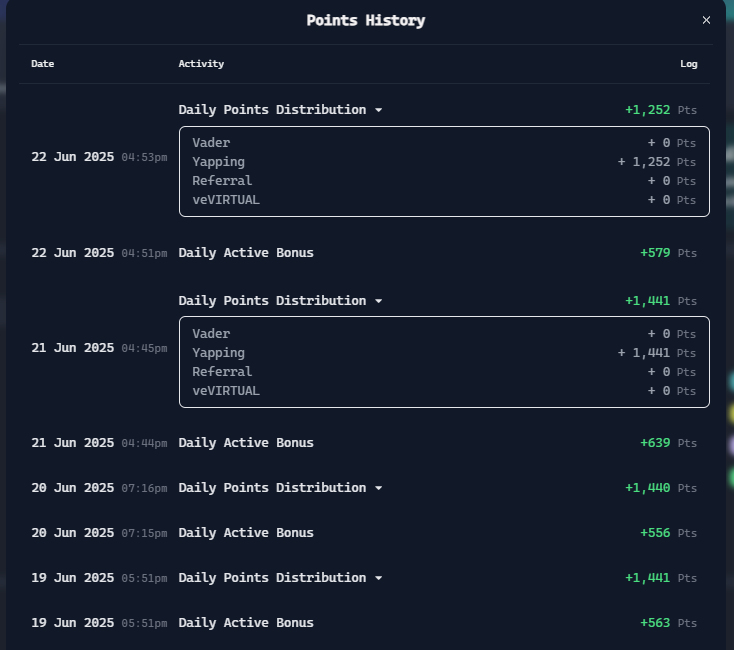Click the Activity column header
Image resolution: width=734 pixels, height=650 pixels.
click(x=201, y=64)
